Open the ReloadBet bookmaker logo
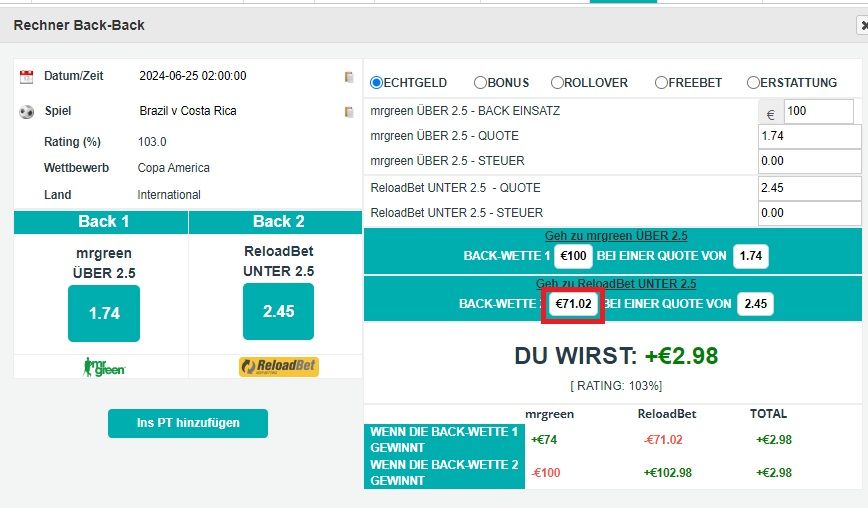The height and width of the screenshot is (508, 868). coord(279,366)
